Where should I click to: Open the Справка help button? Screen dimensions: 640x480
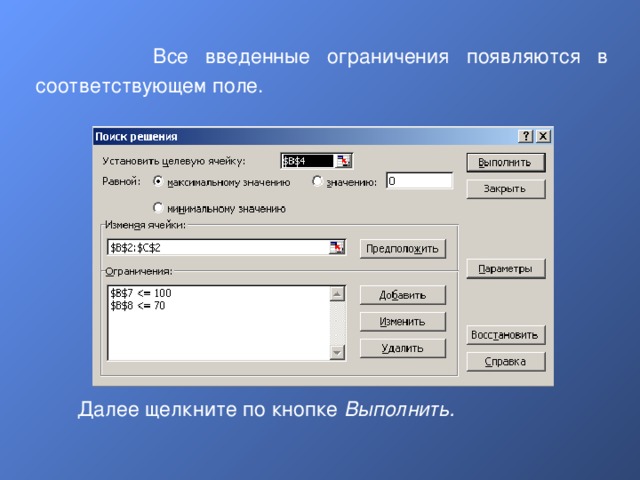505,362
